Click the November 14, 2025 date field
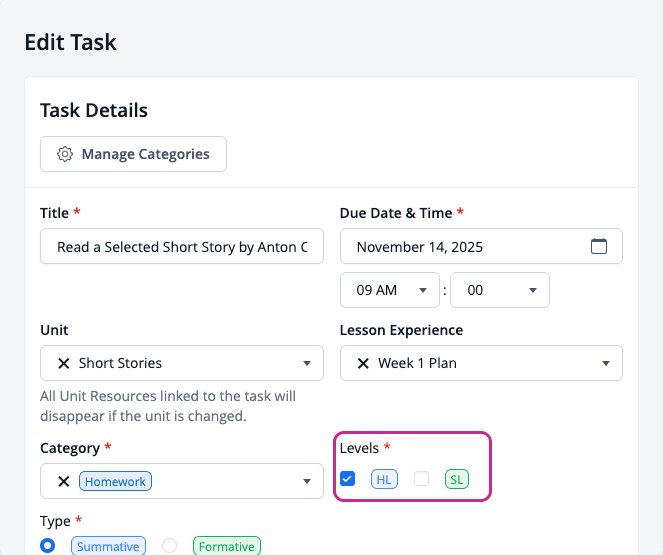Image resolution: width=663 pixels, height=555 pixels. (x=481, y=246)
